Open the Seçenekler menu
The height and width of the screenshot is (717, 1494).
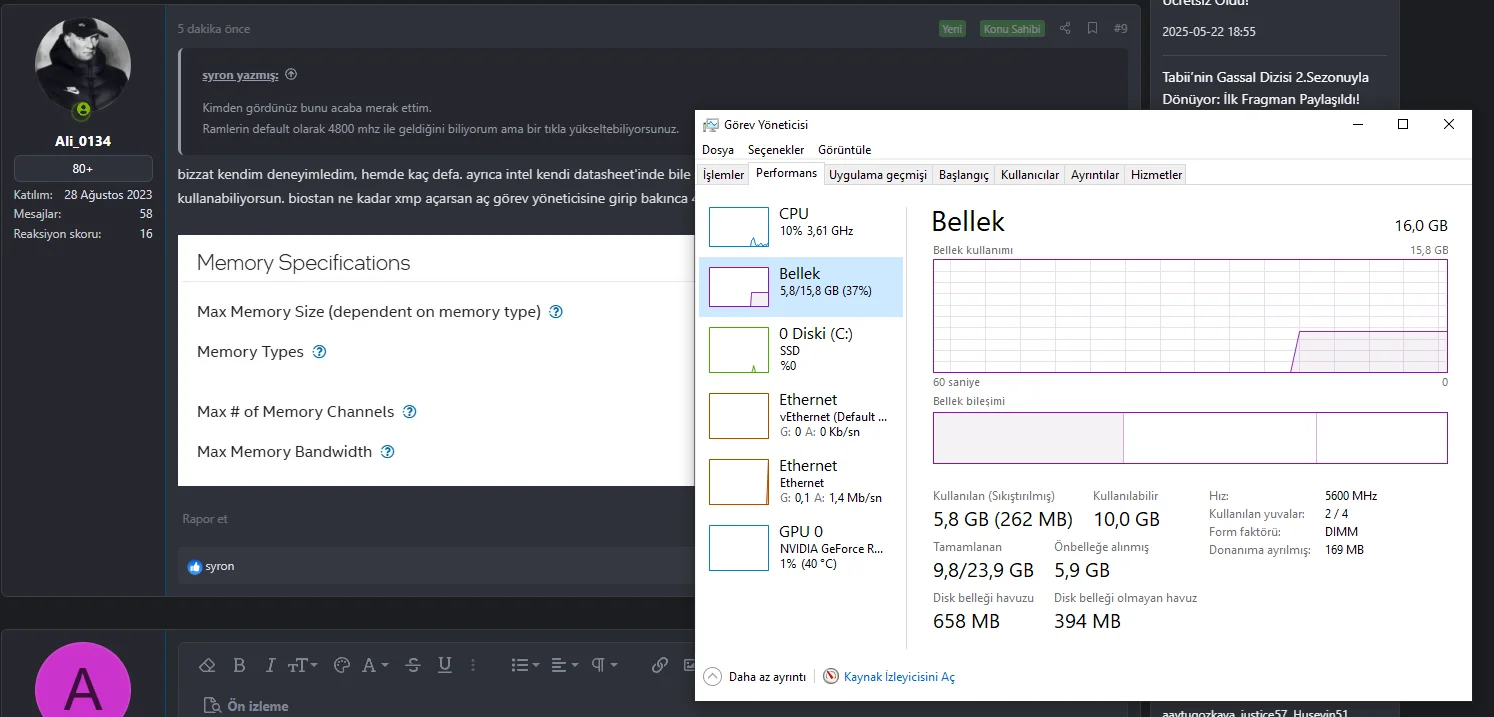click(x=776, y=150)
